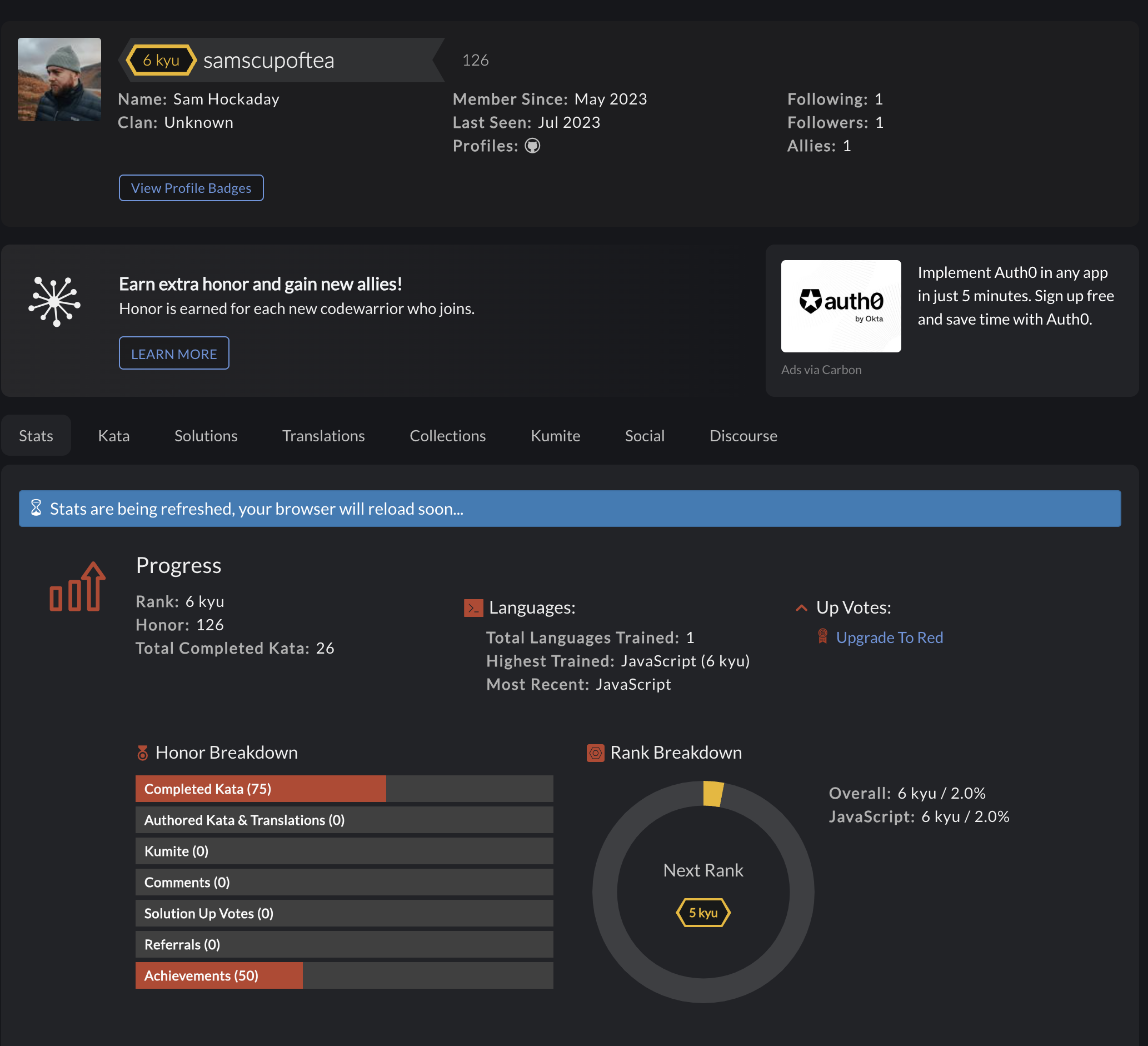
Task: Click the Languages terminal icon
Action: tap(473, 608)
